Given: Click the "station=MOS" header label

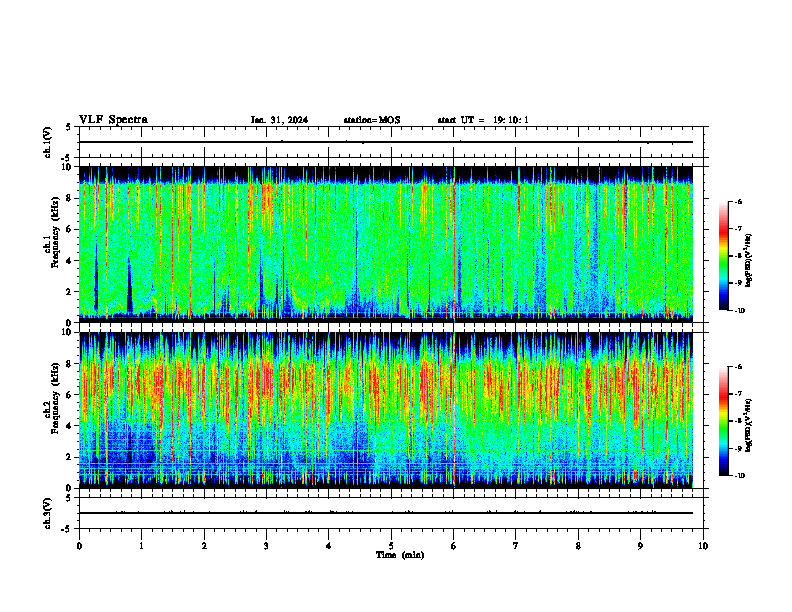Looking at the screenshot, I should (x=372, y=120).
